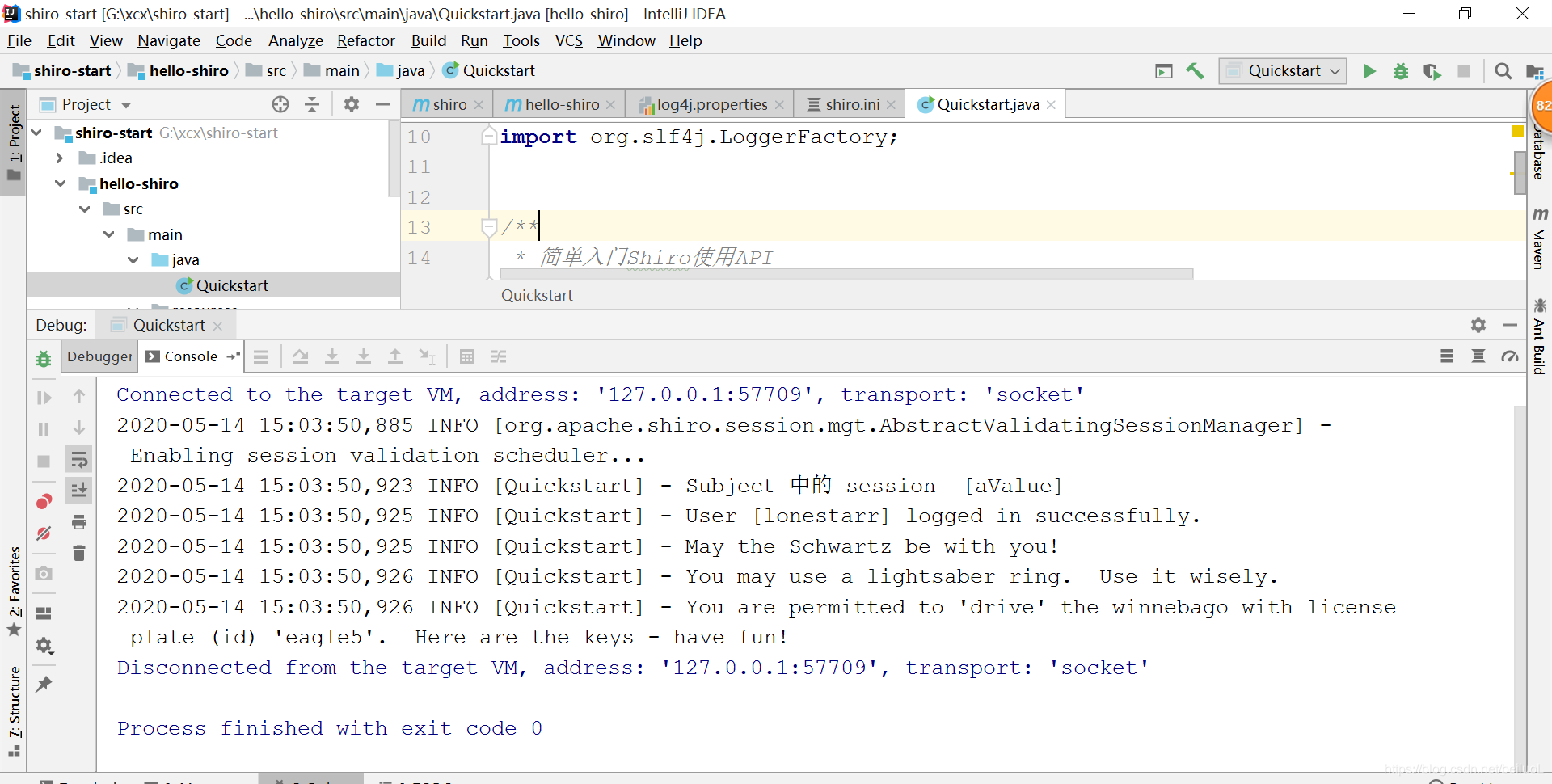The image size is (1552, 784).
Task: Stop the running process in top toolbar
Action: [1463, 71]
